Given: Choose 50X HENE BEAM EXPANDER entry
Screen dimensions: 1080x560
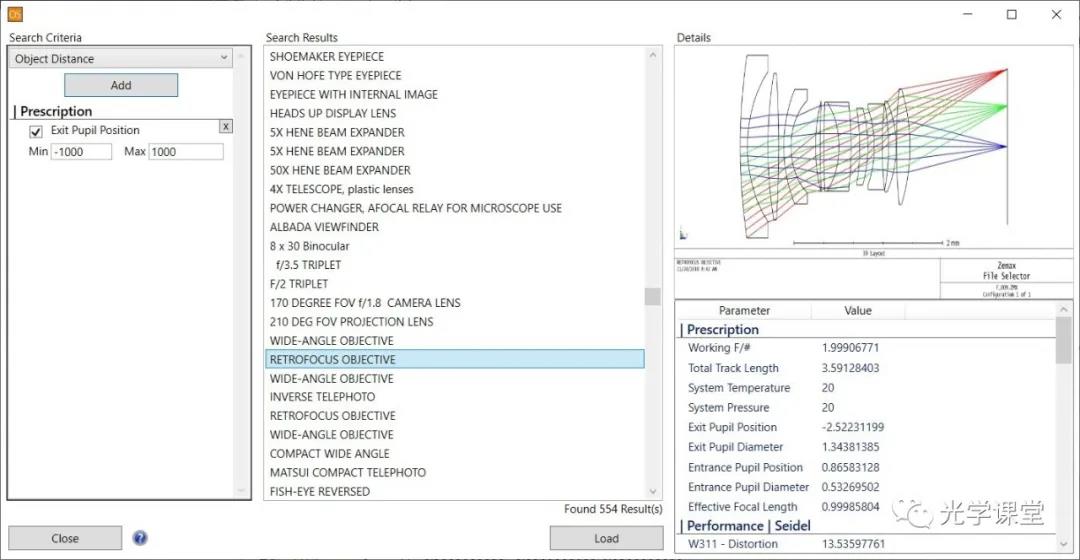Looking at the screenshot, I should pyautogui.click(x=340, y=170).
